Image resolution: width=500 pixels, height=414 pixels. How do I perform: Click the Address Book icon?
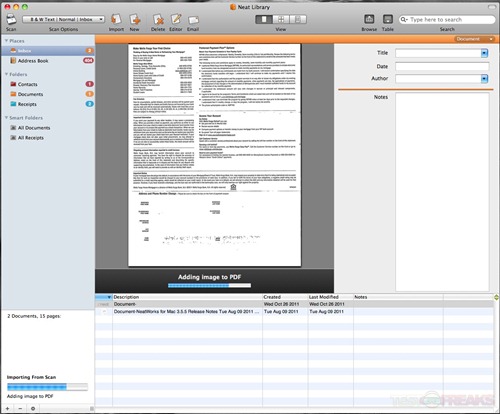[13, 60]
